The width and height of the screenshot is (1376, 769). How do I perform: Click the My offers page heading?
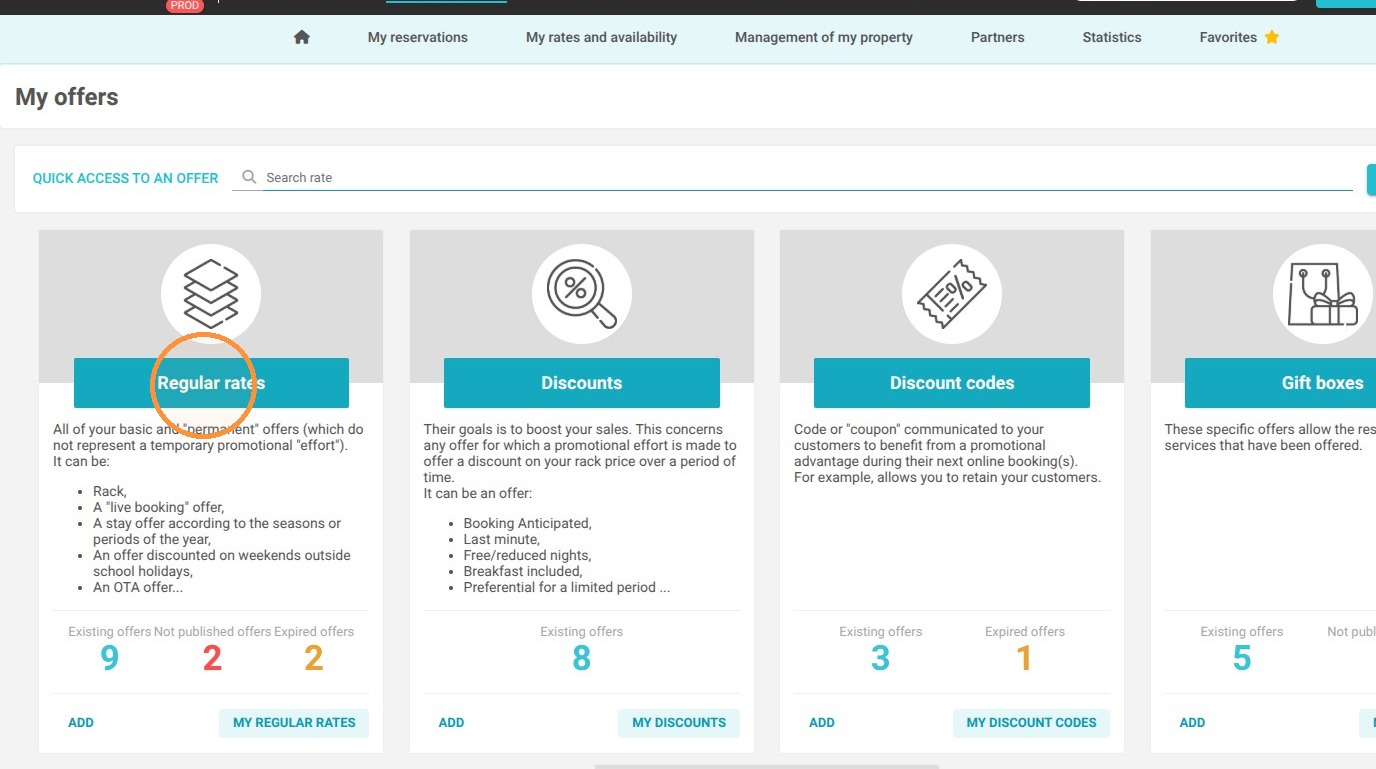[x=67, y=97]
